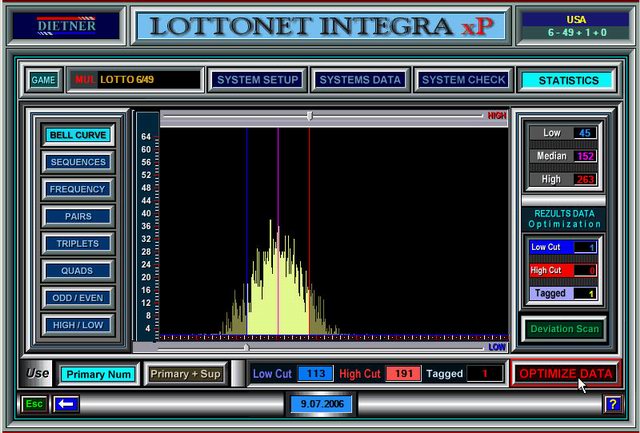The width and height of the screenshot is (640, 433).
Task: Select Primary + Sup option
Action: pos(185,374)
